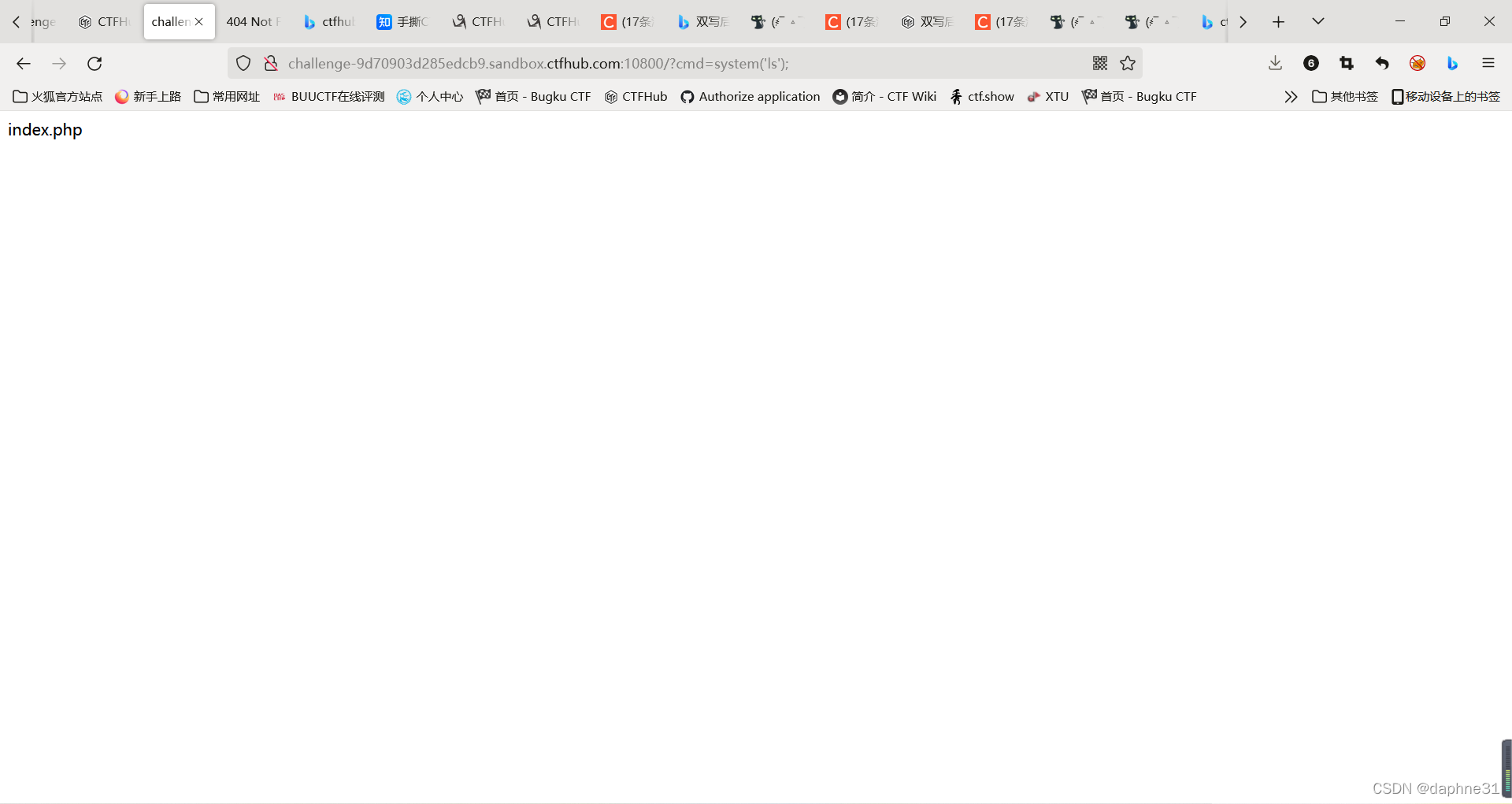The width and height of the screenshot is (1512, 804).
Task: Open Authorize application bookmark
Action: click(x=750, y=97)
